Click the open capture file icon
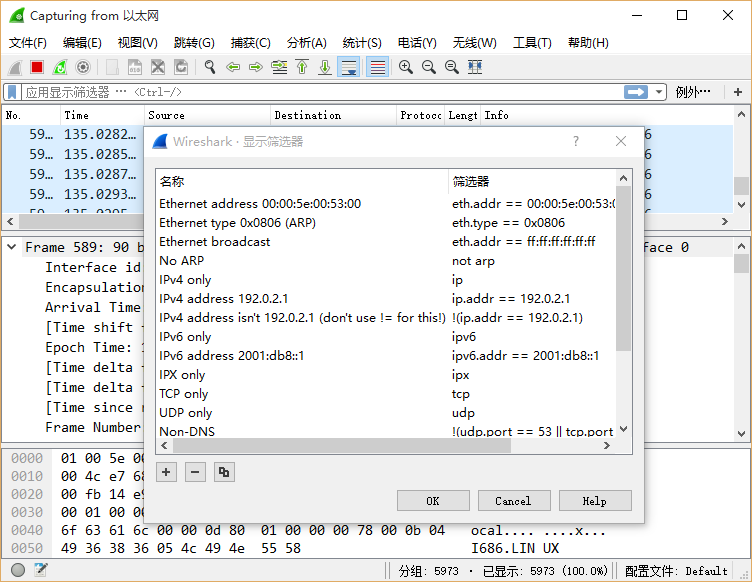752x582 pixels. (x=112, y=67)
